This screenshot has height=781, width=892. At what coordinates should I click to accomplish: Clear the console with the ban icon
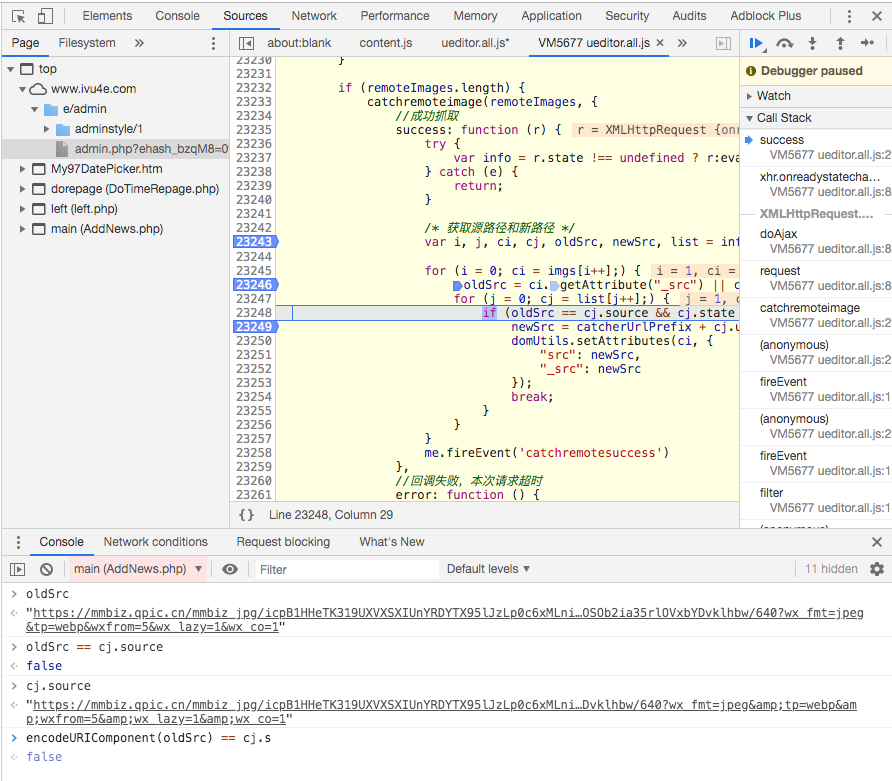coord(46,569)
